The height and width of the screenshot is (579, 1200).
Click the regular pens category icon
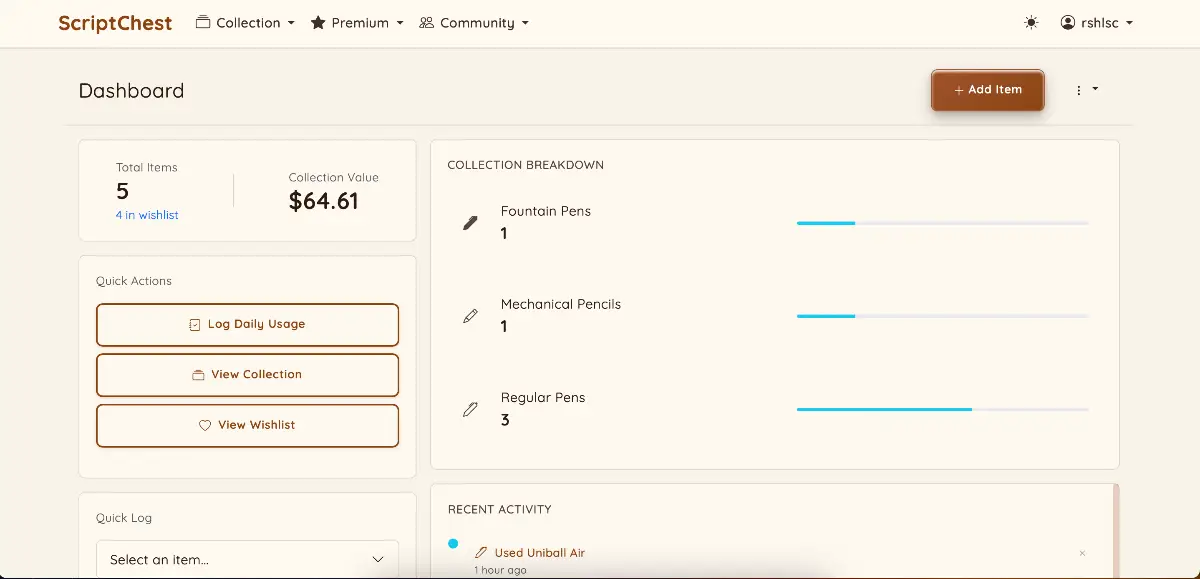[470, 409]
